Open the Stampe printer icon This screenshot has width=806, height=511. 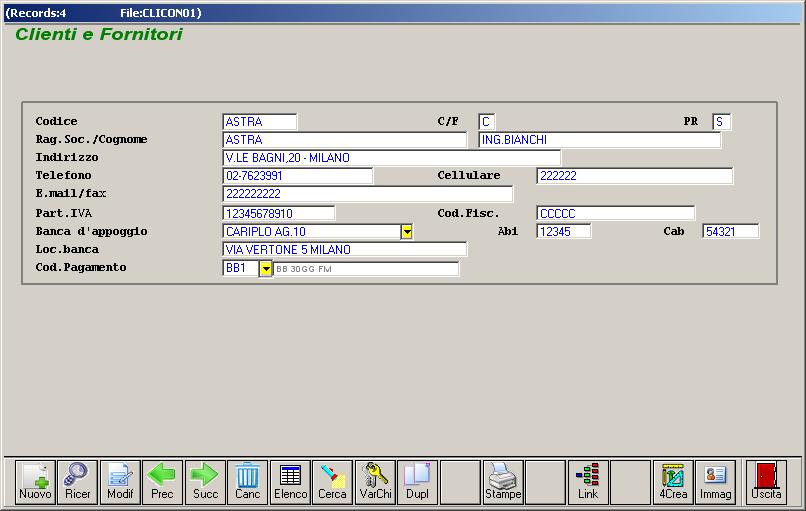pyautogui.click(x=503, y=482)
